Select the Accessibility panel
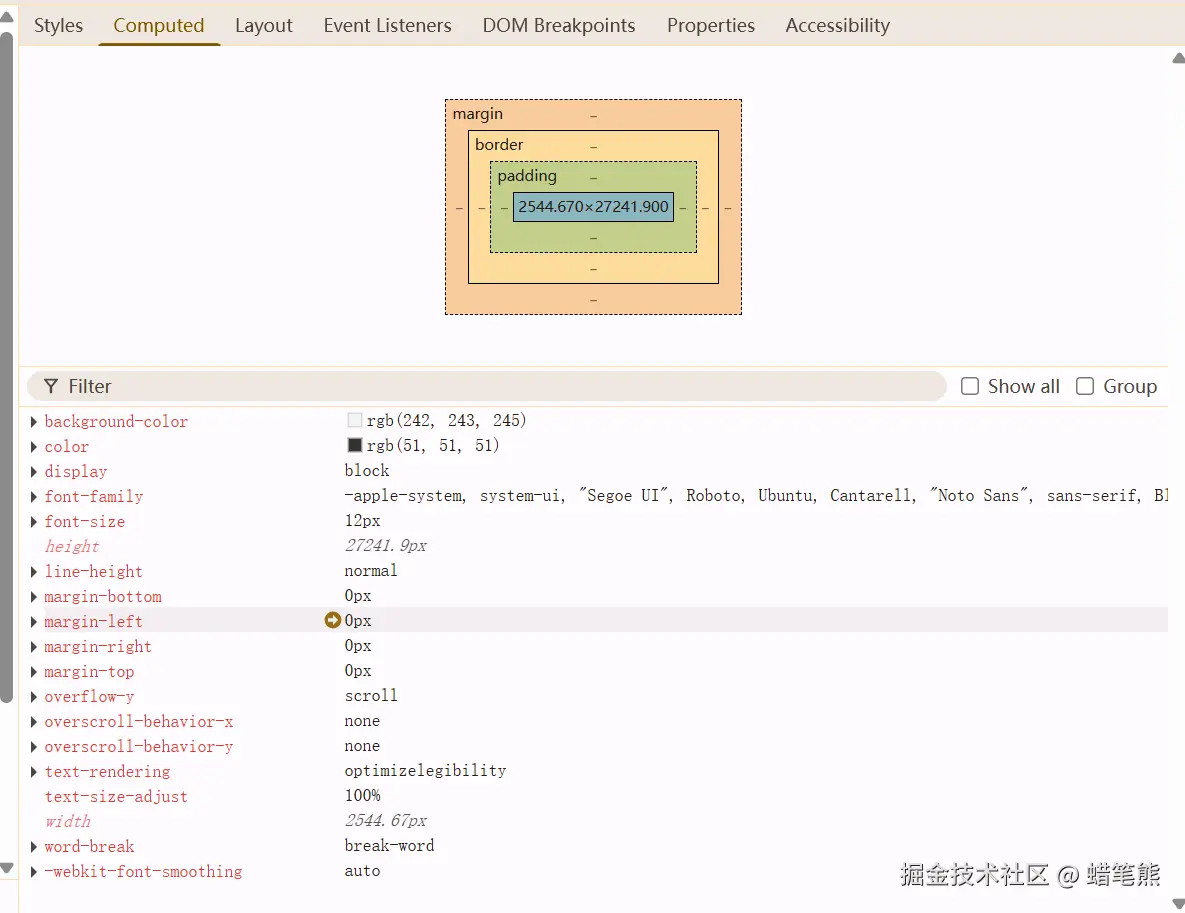The image size is (1185, 913). [x=836, y=25]
